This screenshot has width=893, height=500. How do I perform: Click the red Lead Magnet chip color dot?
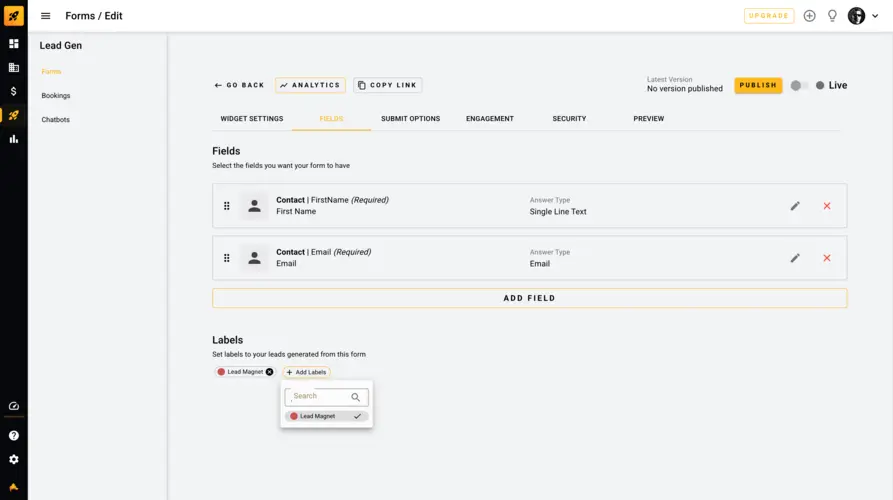tap(221, 372)
